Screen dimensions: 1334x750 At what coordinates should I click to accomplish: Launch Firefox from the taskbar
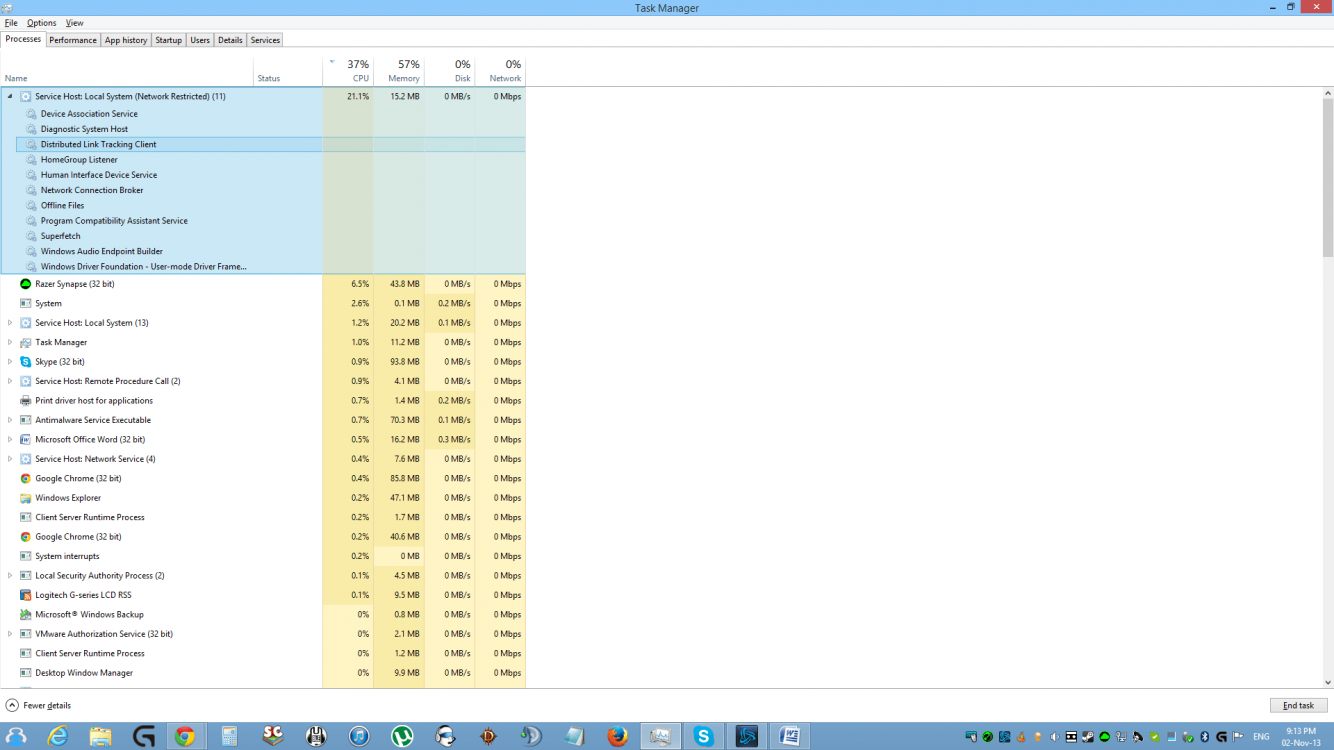click(617, 737)
